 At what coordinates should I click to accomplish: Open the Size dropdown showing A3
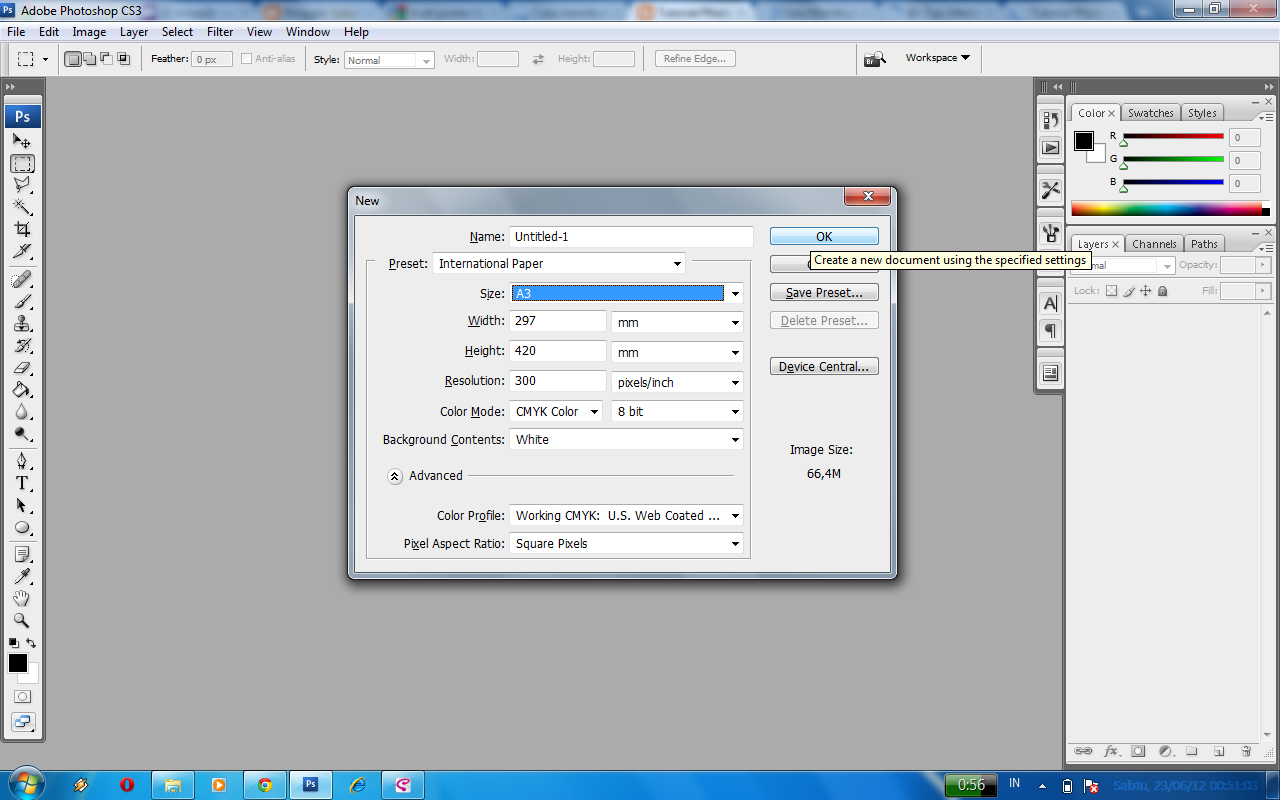click(x=627, y=294)
